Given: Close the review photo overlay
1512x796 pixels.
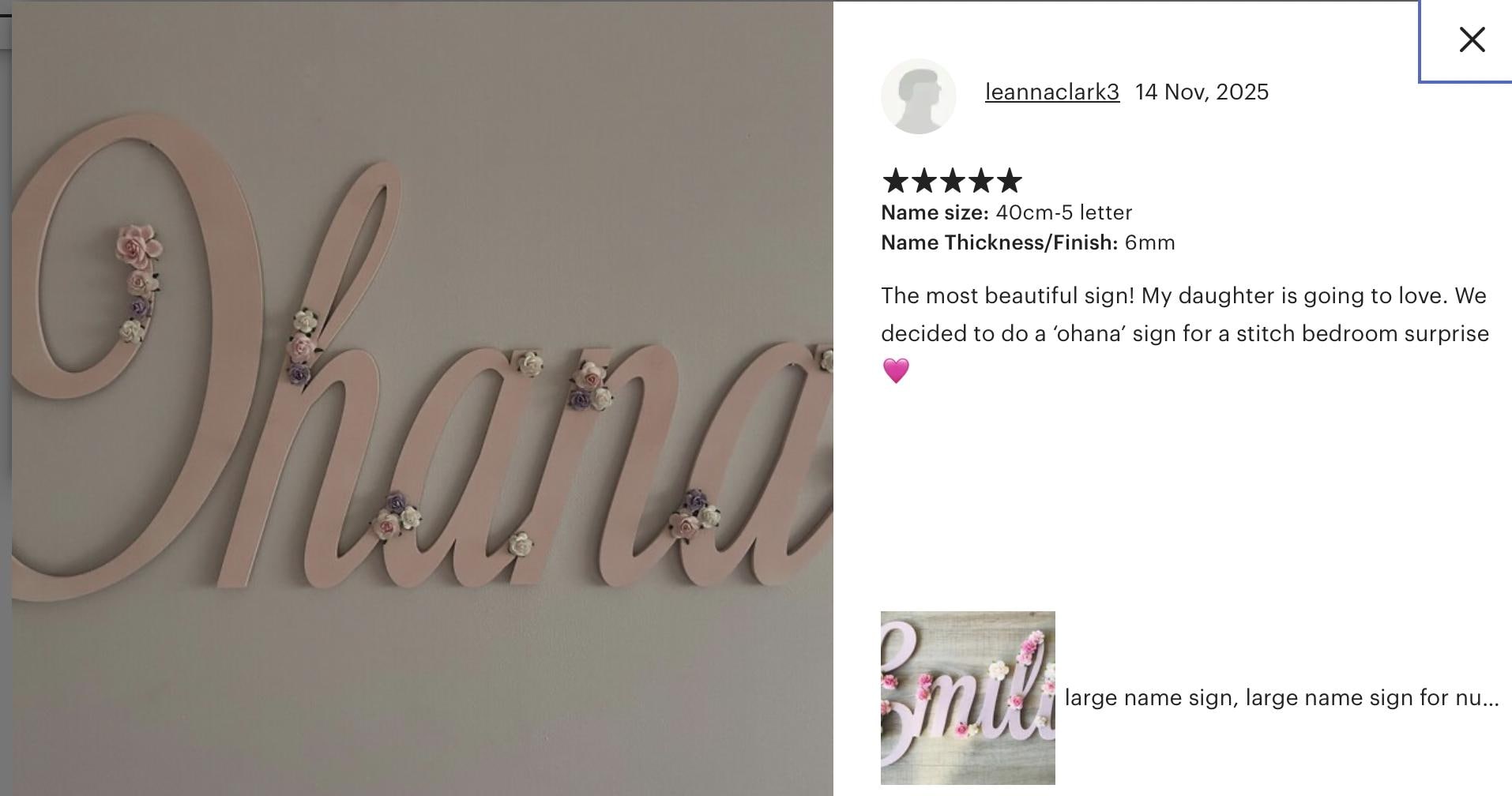Looking at the screenshot, I should (1472, 39).
